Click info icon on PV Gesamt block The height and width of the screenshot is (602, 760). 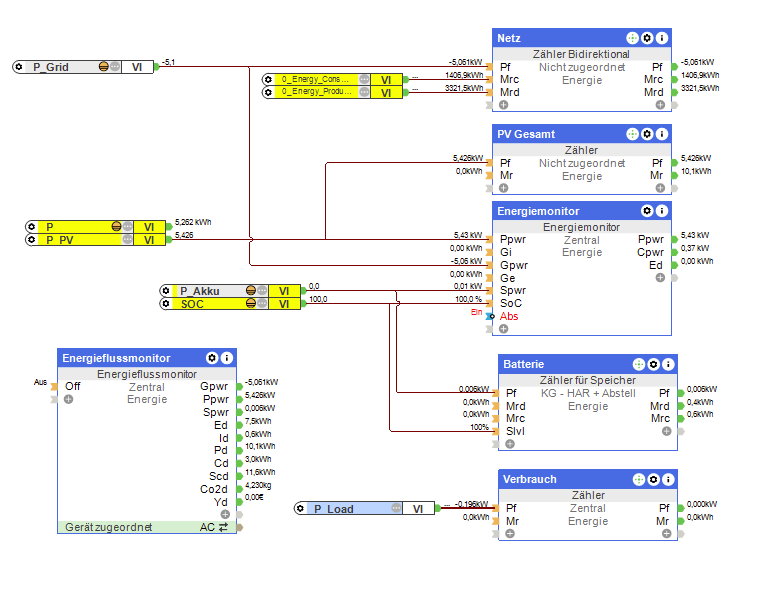pyautogui.click(x=662, y=134)
